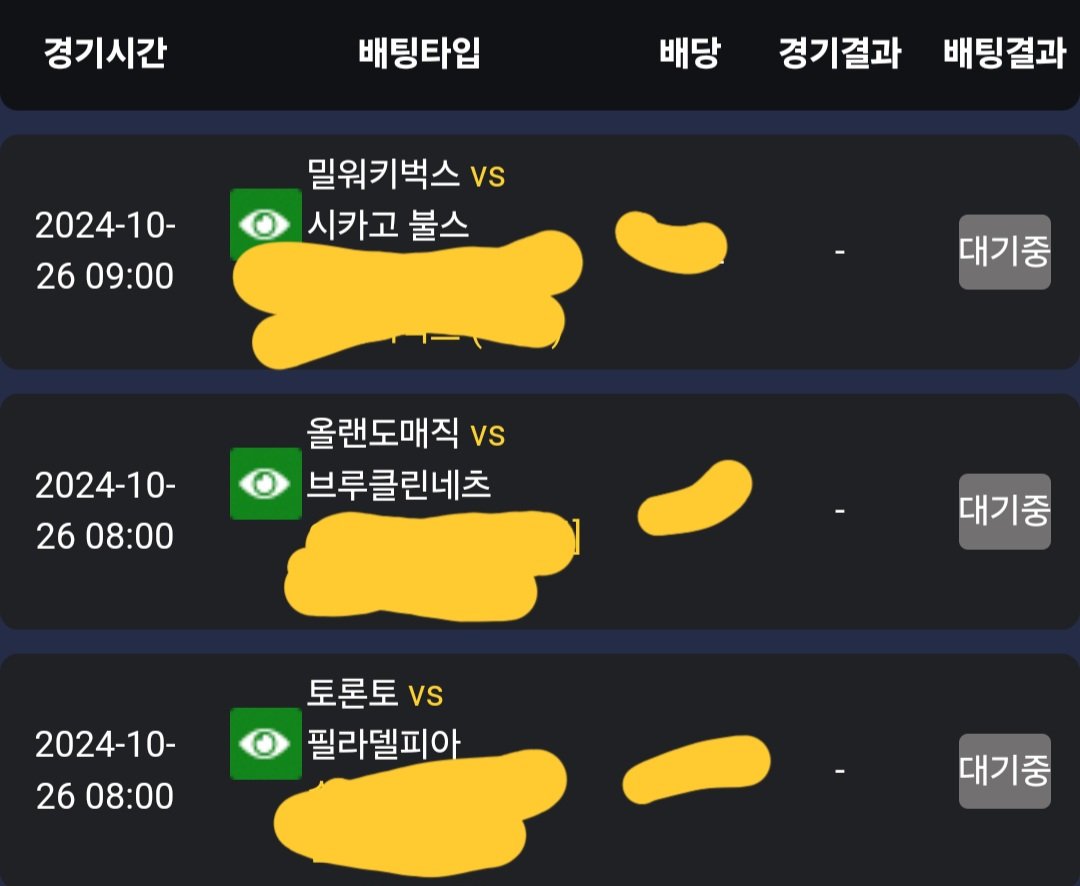
Task: Click 대기중 status for 밀워키벅스 vs 시카고 불스
Action: pos(1004,252)
